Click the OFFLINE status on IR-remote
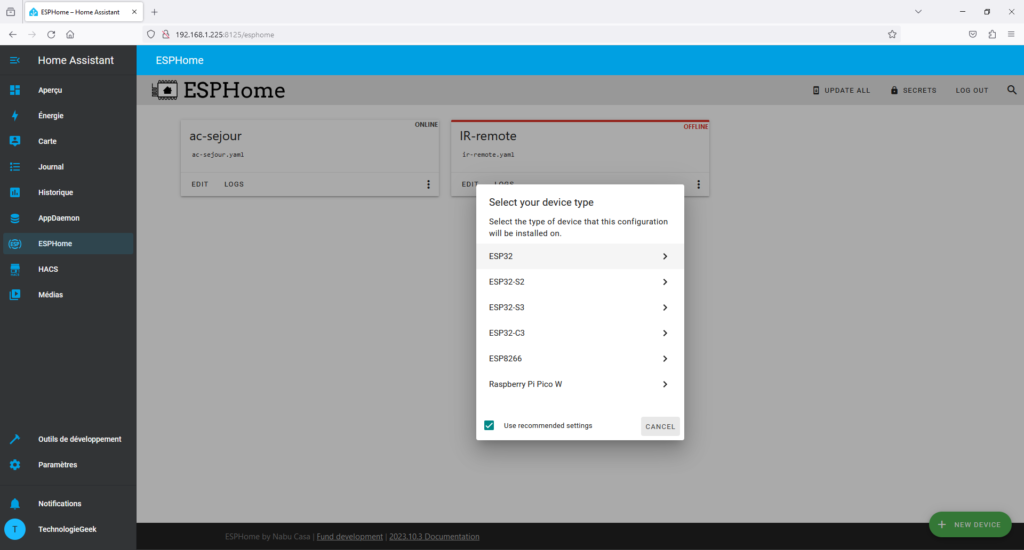Viewport: 1024px width, 550px height. [x=696, y=127]
